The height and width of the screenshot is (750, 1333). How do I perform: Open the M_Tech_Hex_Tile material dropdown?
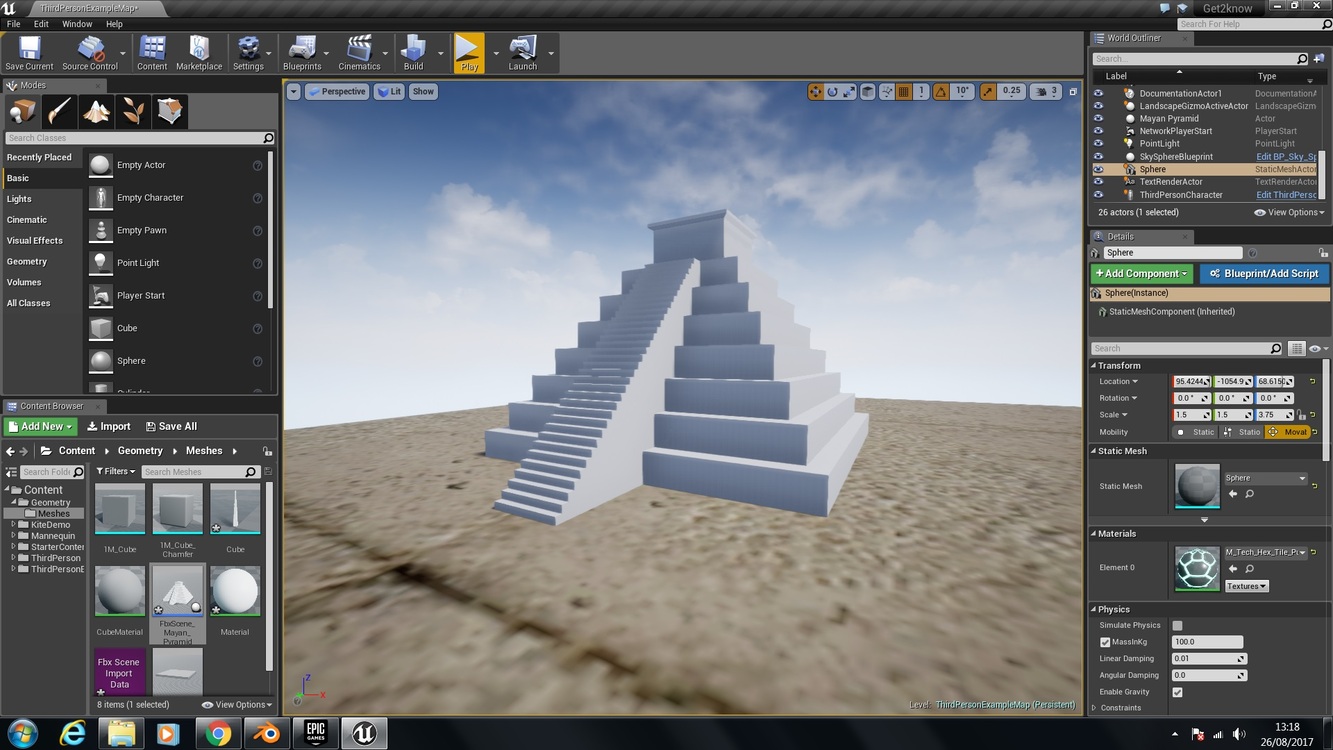1266,552
